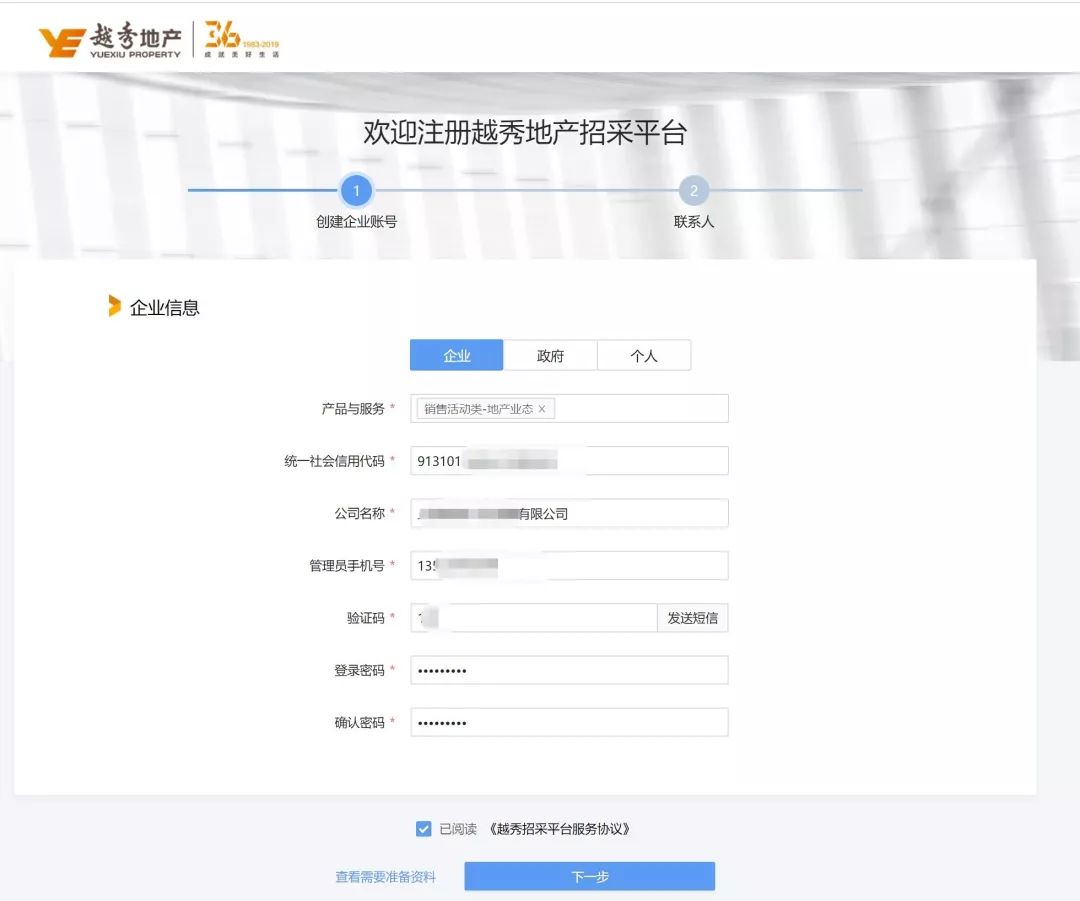Open the 查看需要准备资料 link
Image resolution: width=1080 pixels, height=901 pixels.
(x=386, y=877)
